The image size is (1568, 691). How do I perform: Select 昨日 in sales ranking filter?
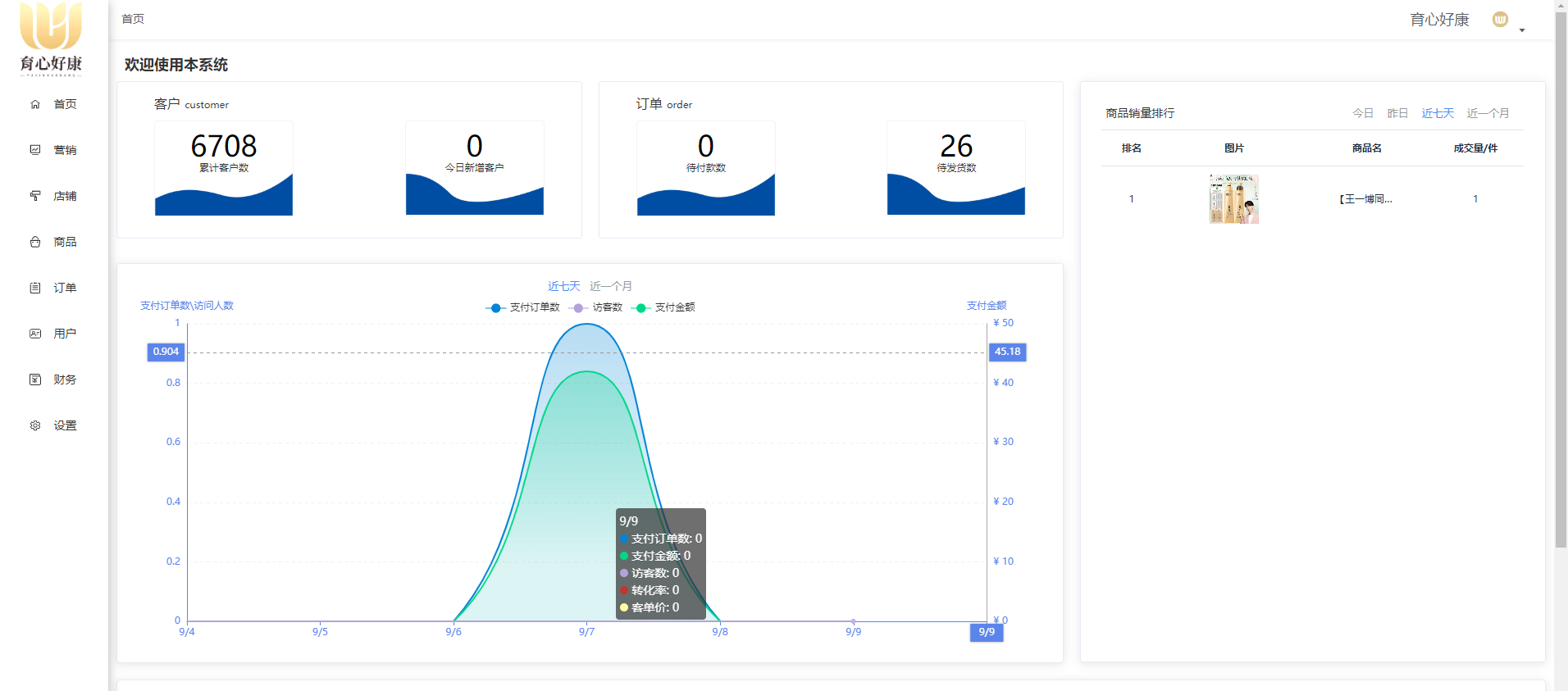point(1397,113)
